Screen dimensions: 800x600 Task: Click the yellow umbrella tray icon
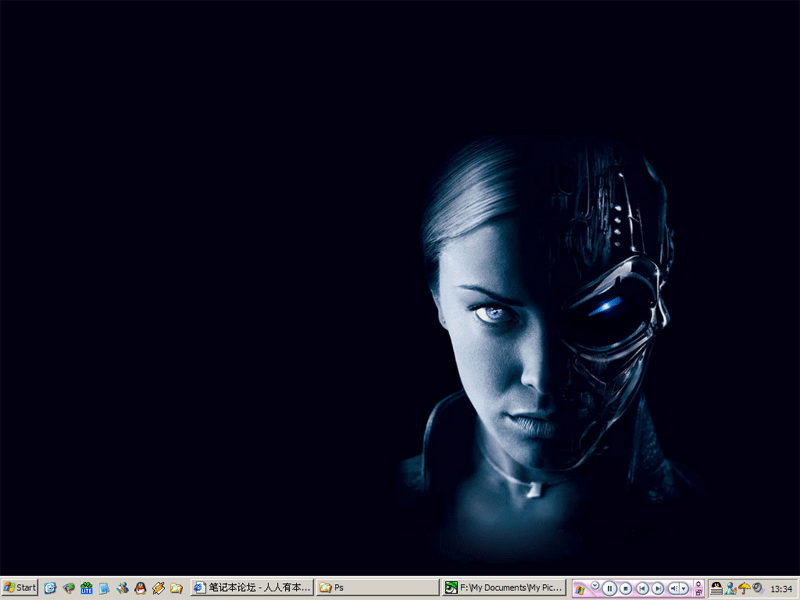[744, 588]
